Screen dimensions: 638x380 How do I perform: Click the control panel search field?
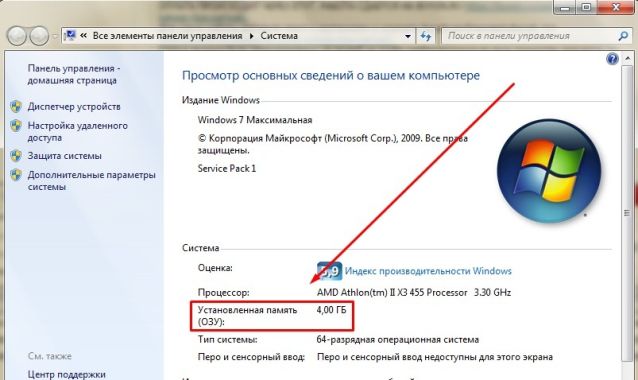coord(529,36)
